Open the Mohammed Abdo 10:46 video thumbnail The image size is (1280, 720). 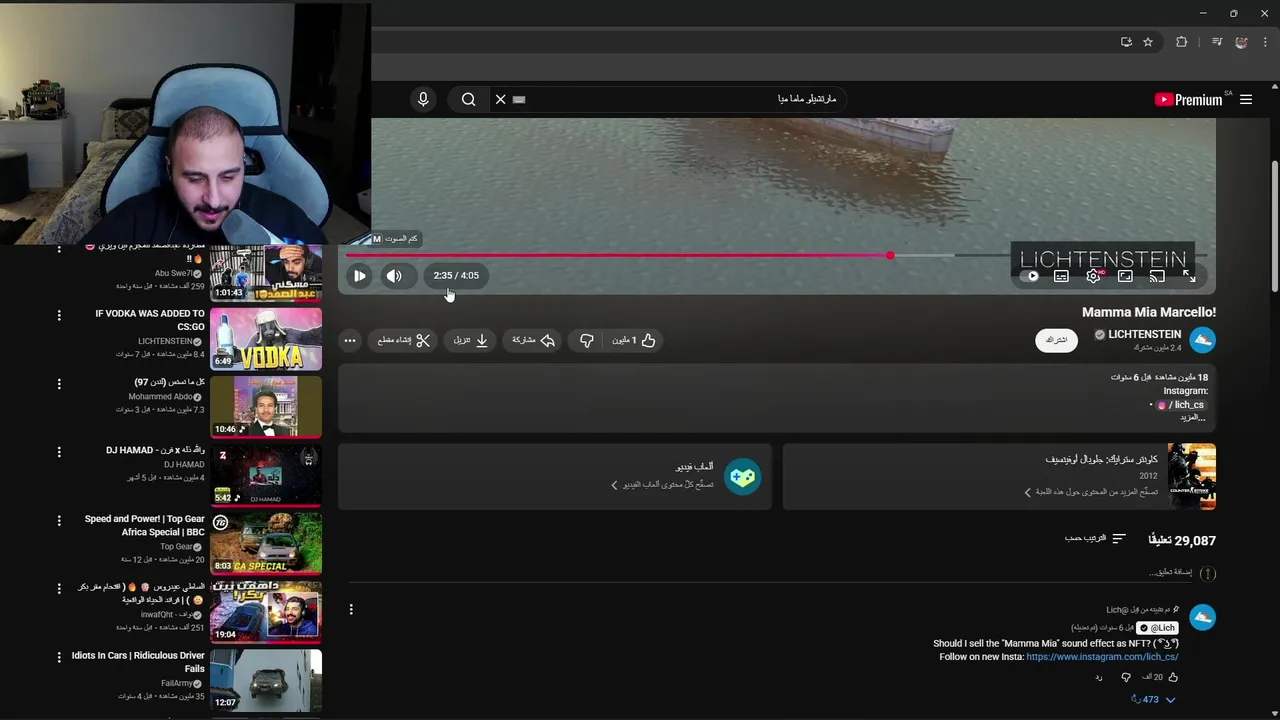tap(266, 407)
